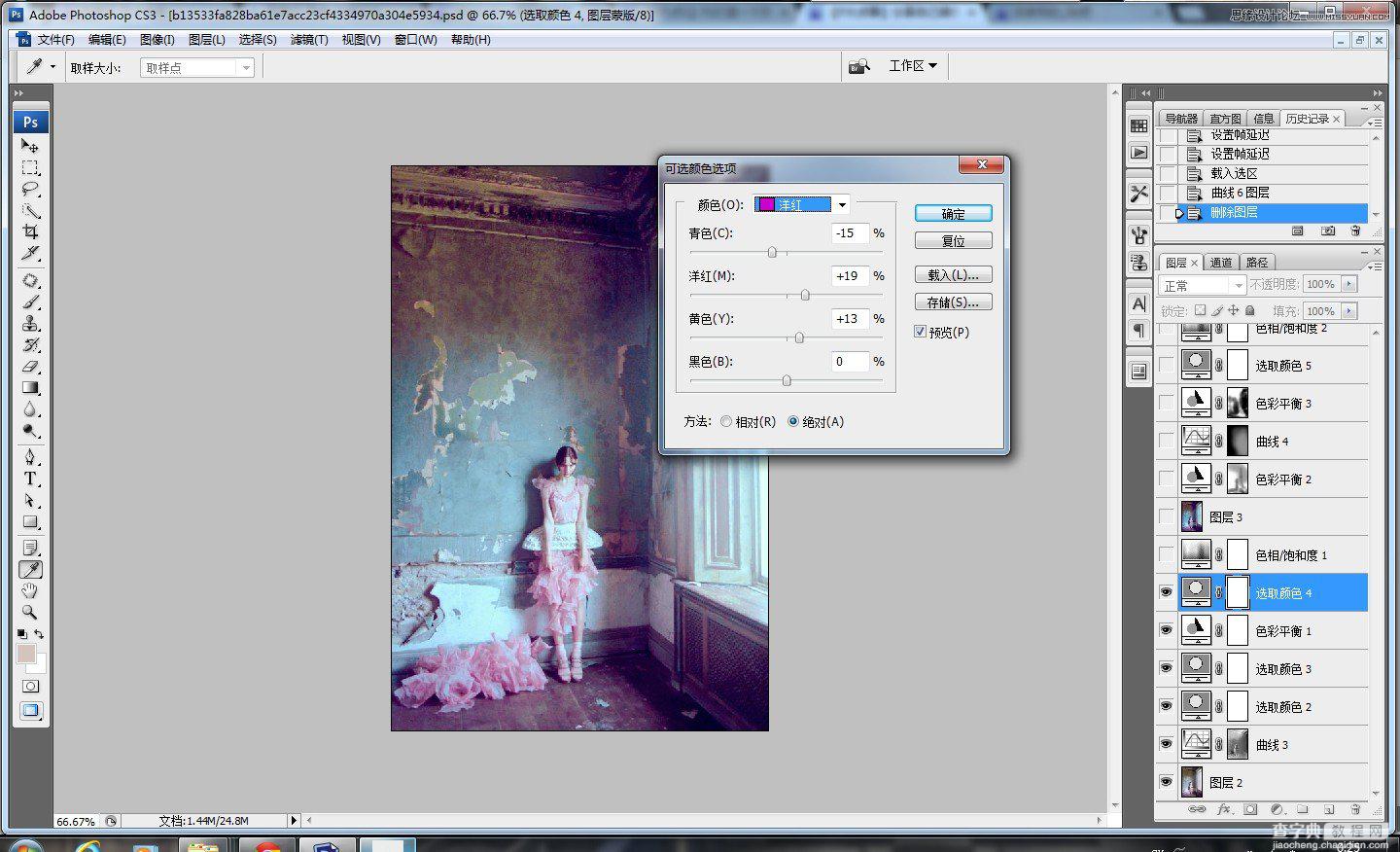The height and width of the screenshot is (852, 1400).
Task: Select the Path Selection tool
Action: (30, 500)
